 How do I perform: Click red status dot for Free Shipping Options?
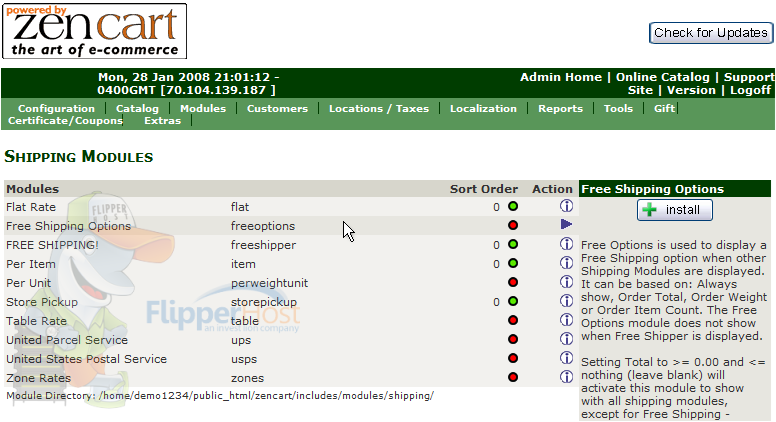(513, 226)
